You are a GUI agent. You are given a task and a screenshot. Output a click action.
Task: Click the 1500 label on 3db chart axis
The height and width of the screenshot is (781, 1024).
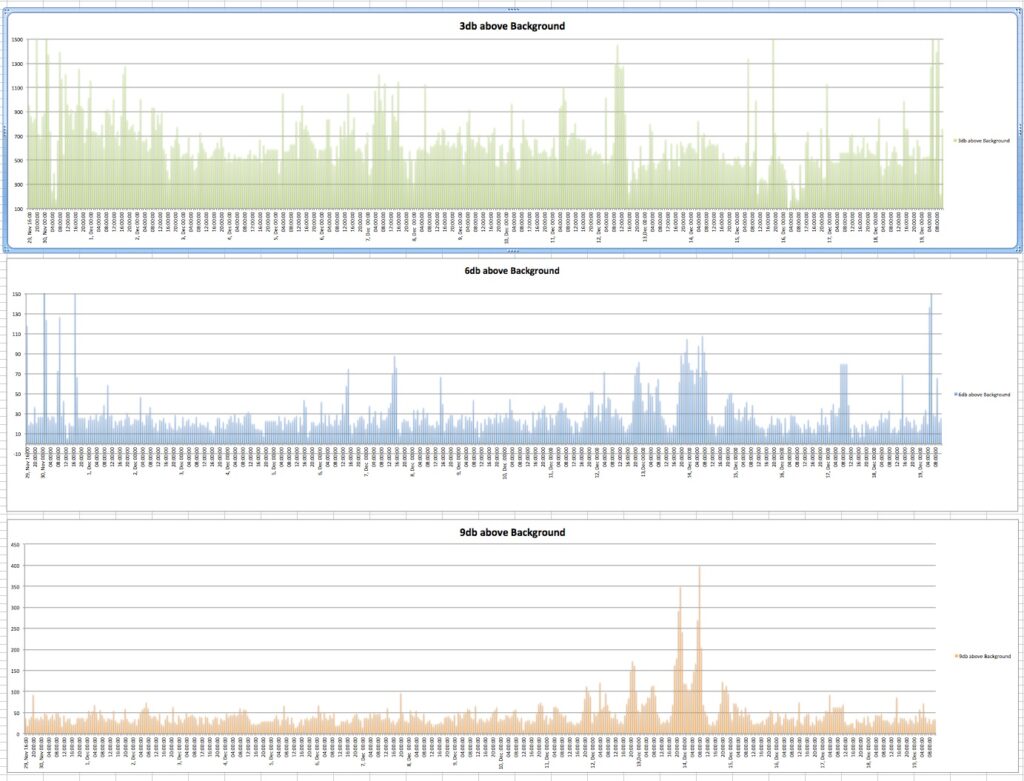(17, 39)
